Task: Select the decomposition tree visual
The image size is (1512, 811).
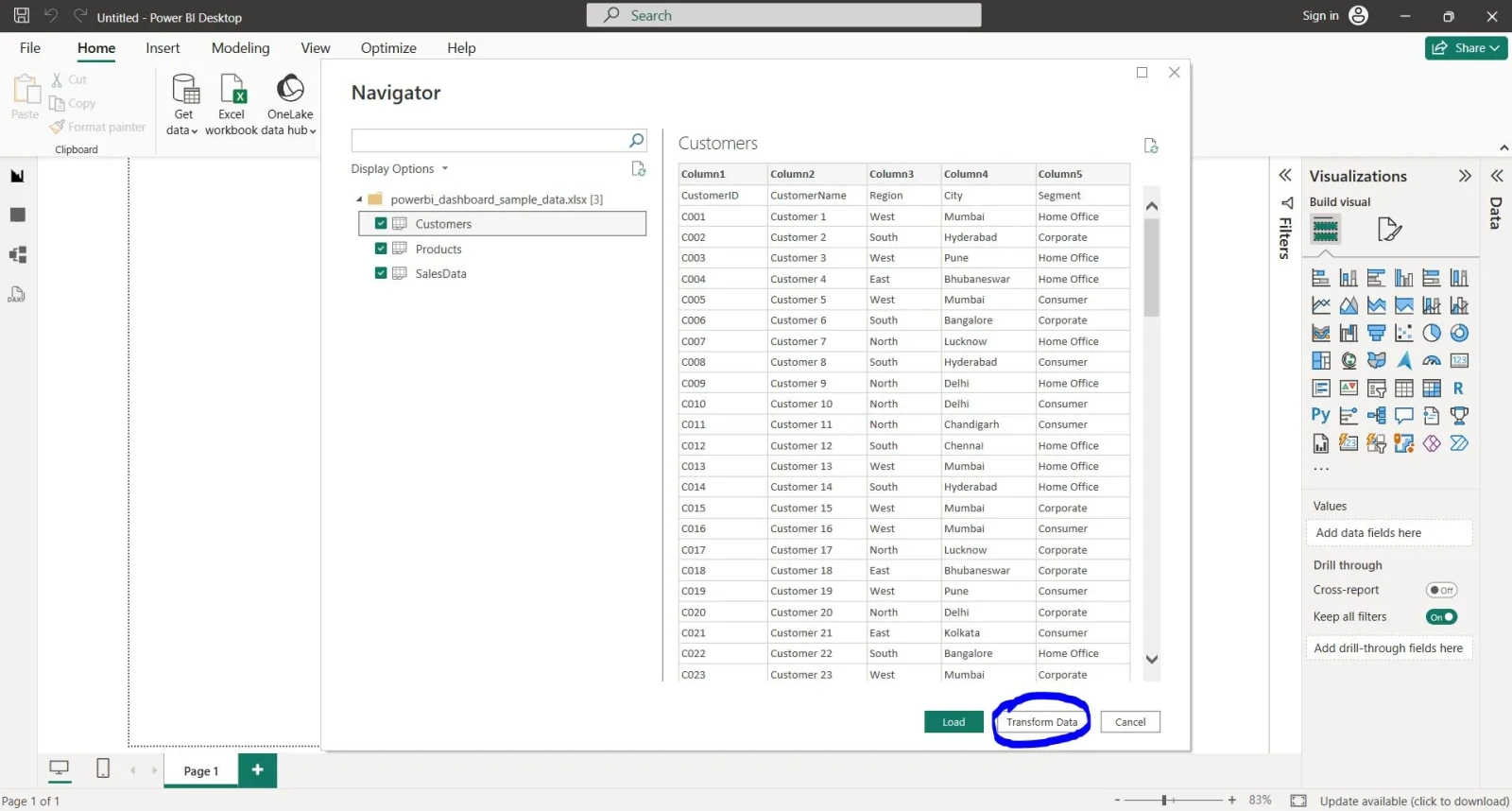Action: click(1377, 415)
